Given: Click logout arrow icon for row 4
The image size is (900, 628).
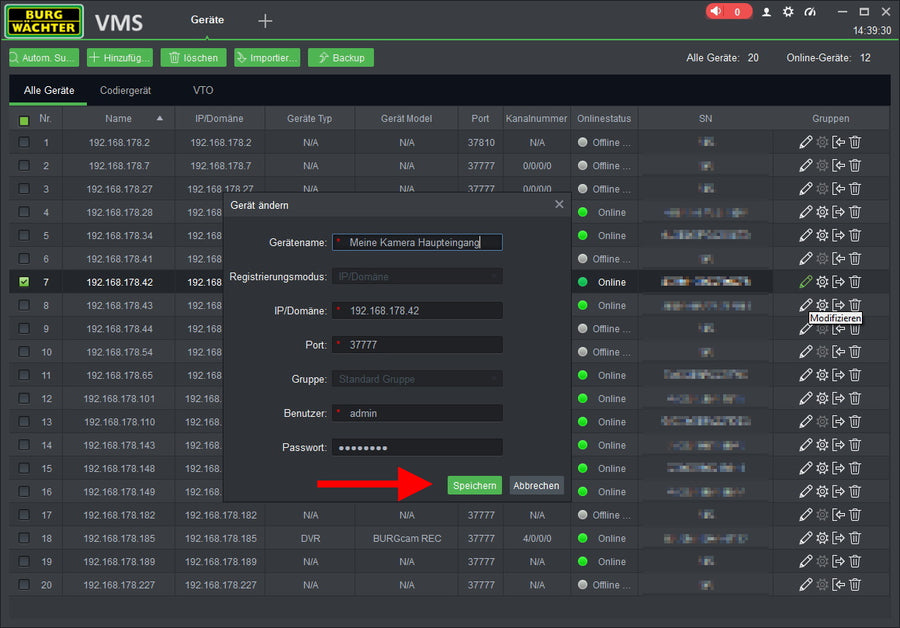Looking at the screenshot, I should (839, 212).
